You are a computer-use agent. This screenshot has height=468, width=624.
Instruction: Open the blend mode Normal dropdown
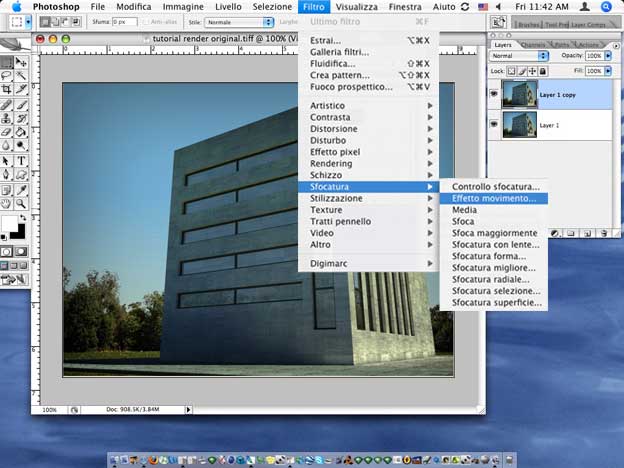[518, 56]
